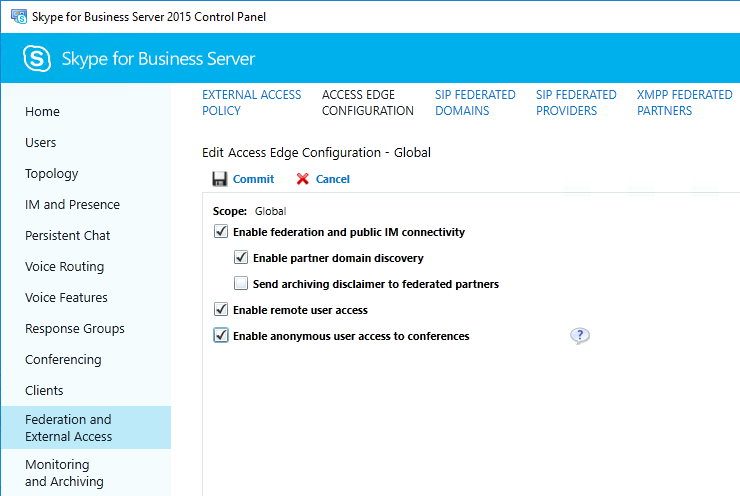Select the SIP Federated Providers tab
Screen dimensions: 740x496
click(x=576, y=103)
